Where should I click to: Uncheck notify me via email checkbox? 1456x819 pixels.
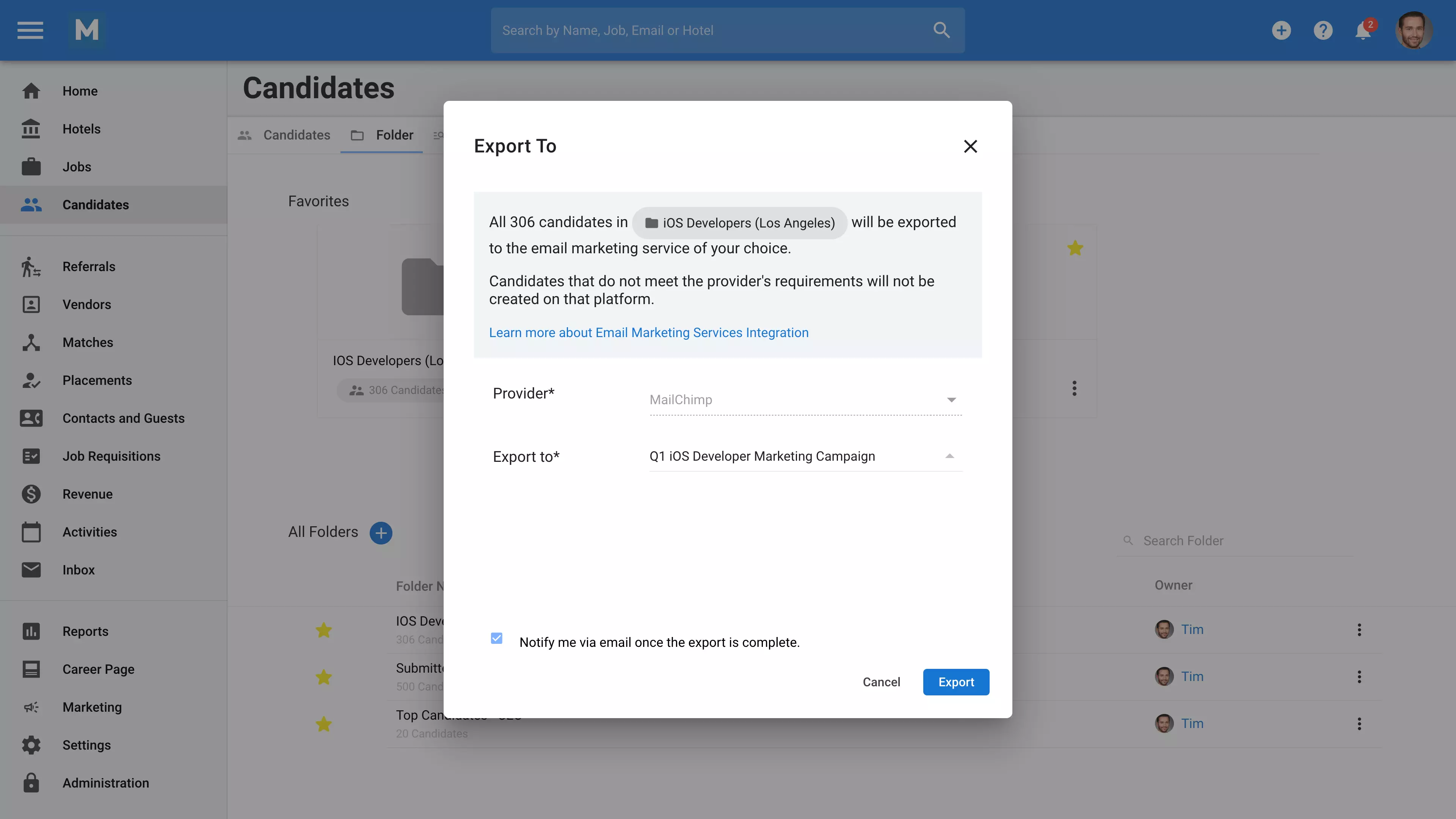pos(496,638)
